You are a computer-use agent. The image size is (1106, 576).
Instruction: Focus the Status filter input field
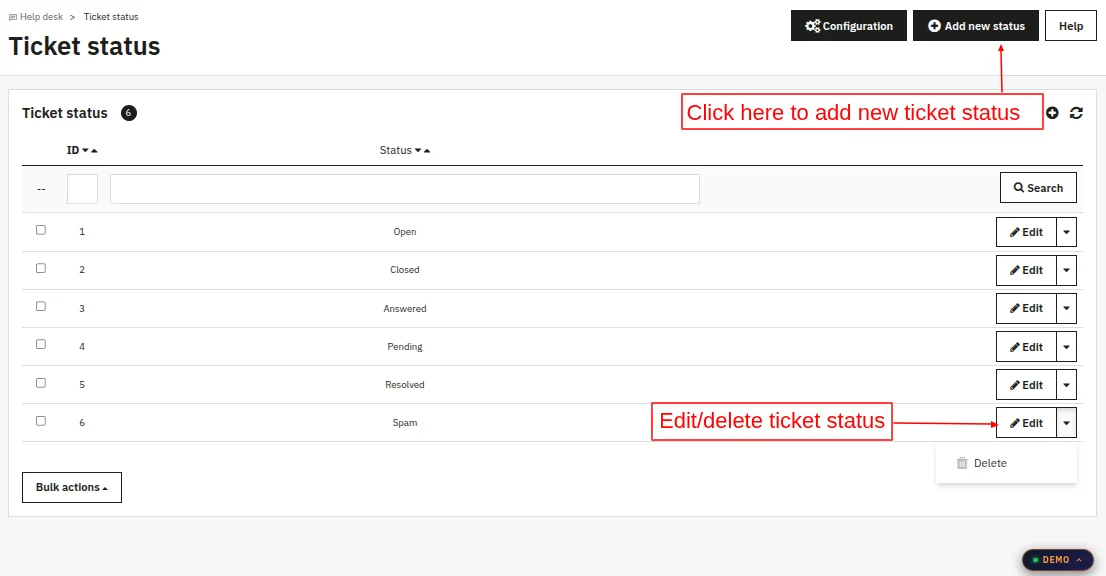click(x=405, y=189)
